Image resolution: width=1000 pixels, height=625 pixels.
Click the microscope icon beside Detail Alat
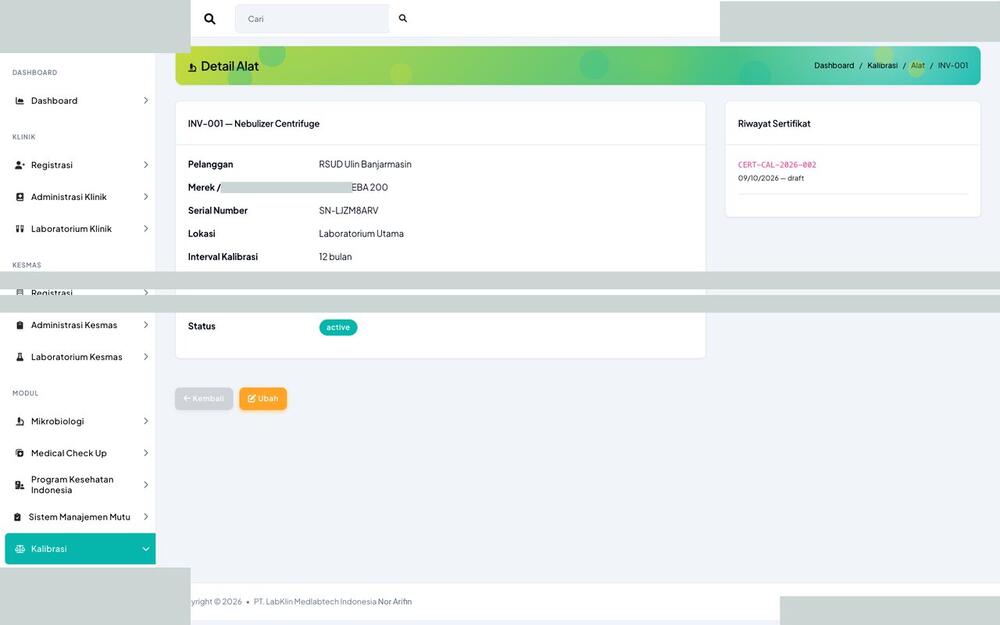pyautogui.click(x=192, y=67)
